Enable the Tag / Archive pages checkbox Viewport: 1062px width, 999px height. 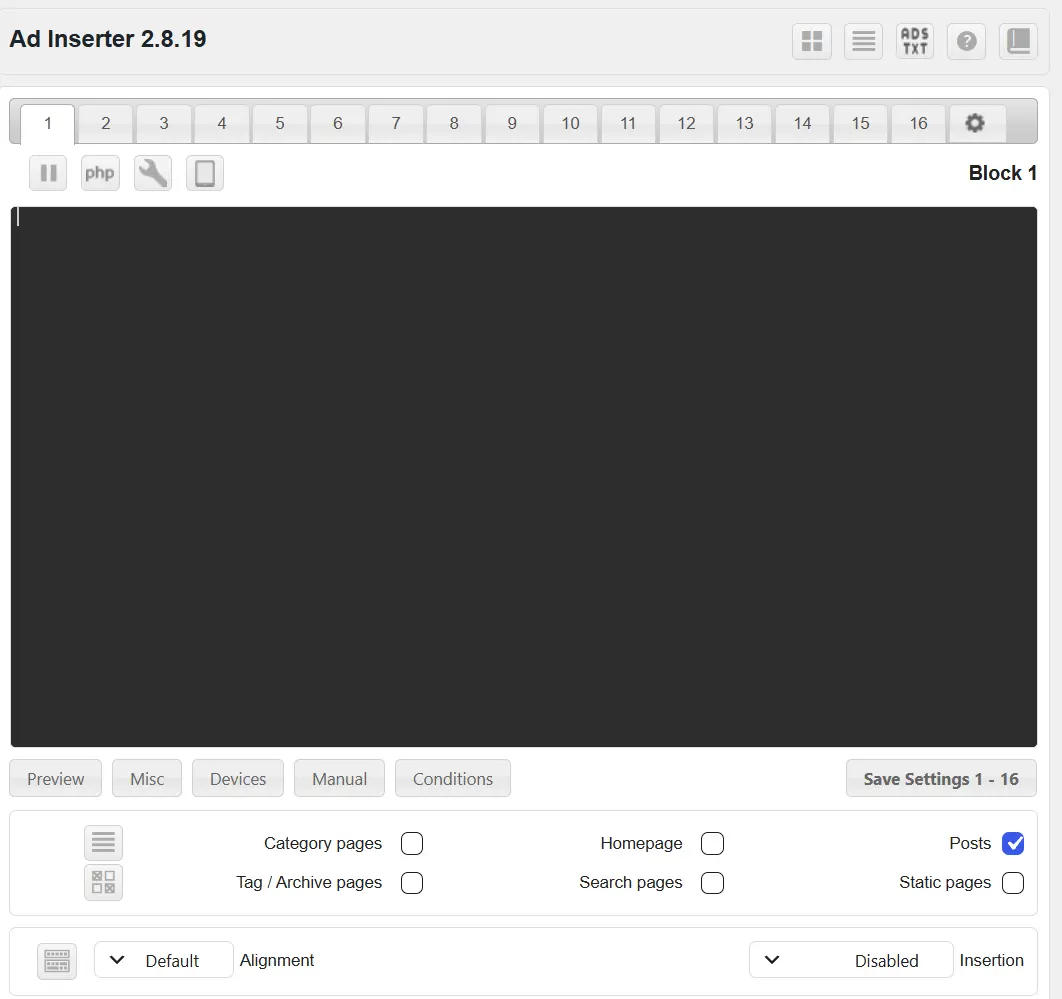click(412, 883)
